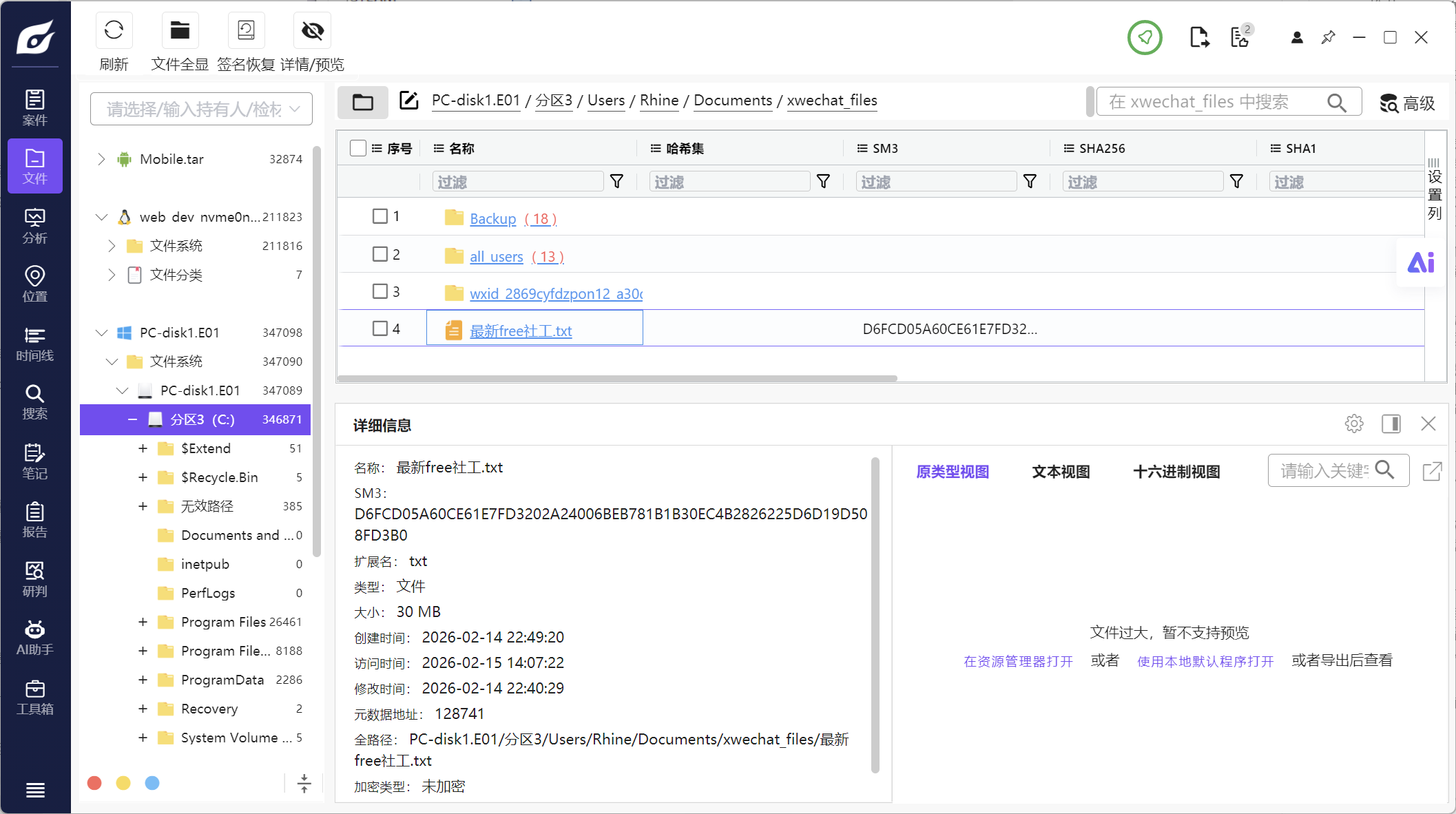The width and height of the screenshot is (1456, 814).
Task: Switch to the 十六进制视图 tab
Action: pos(1176,472)
